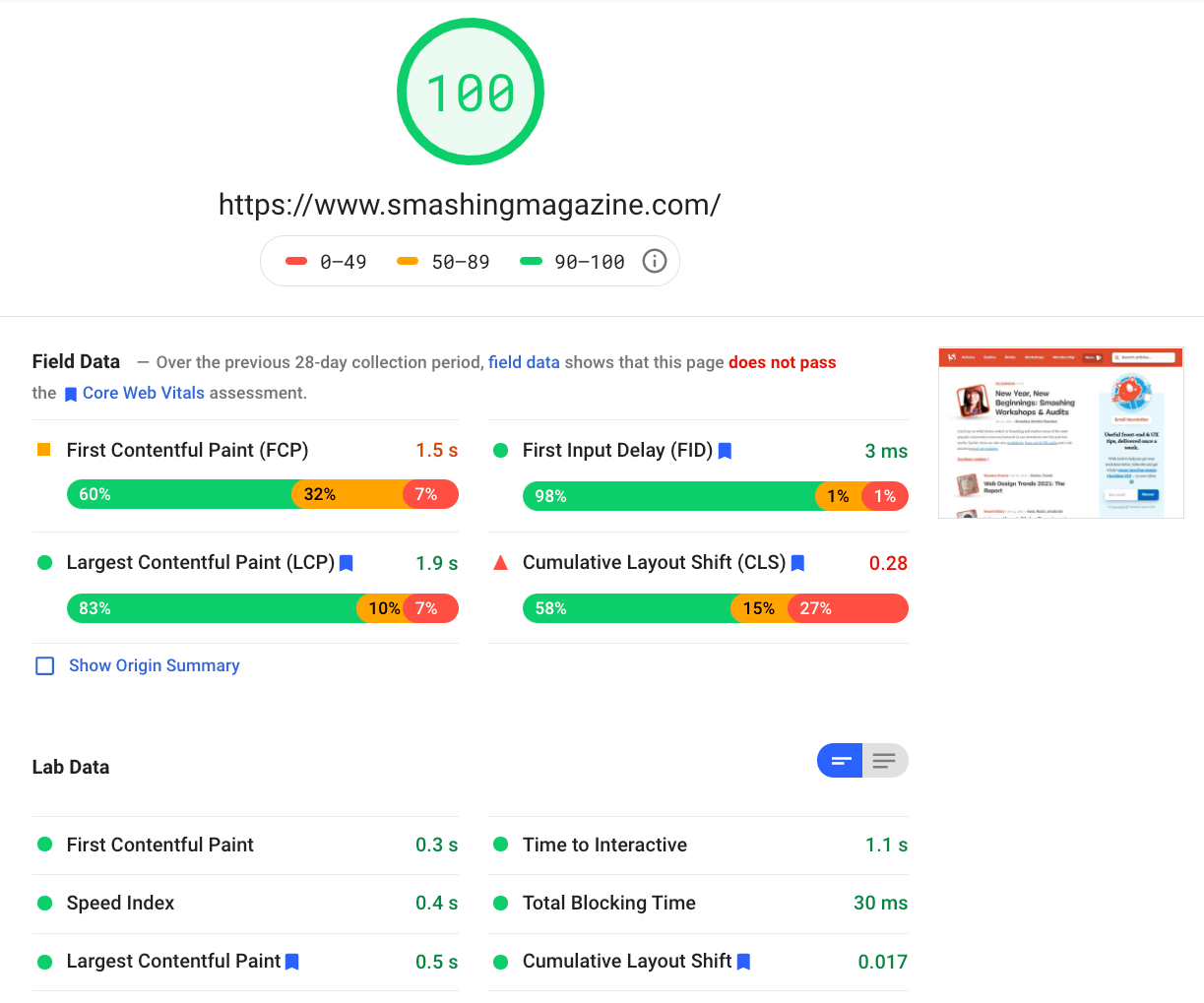Screen dimensions: 1204x1003
Task: Switch to the list view toggle in Lab Data
Action: point(885,760)
